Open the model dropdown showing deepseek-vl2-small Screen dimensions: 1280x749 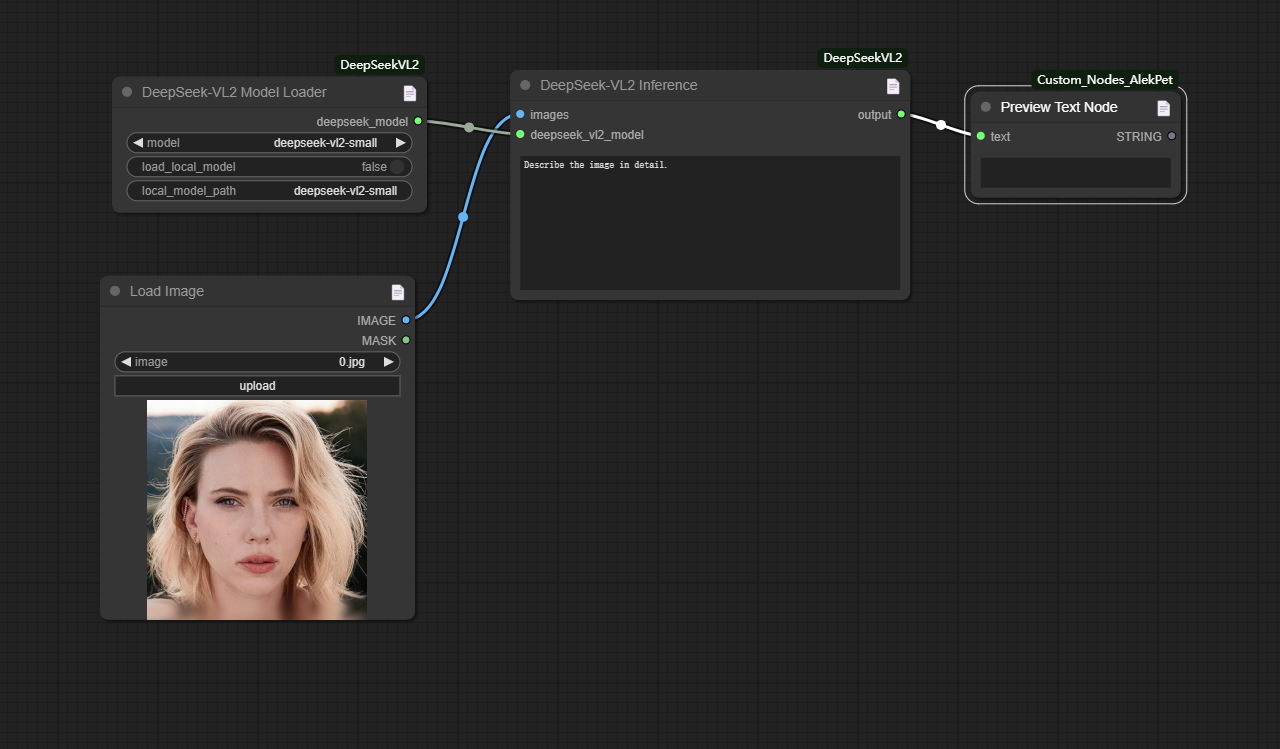click(x=270, y=143)
